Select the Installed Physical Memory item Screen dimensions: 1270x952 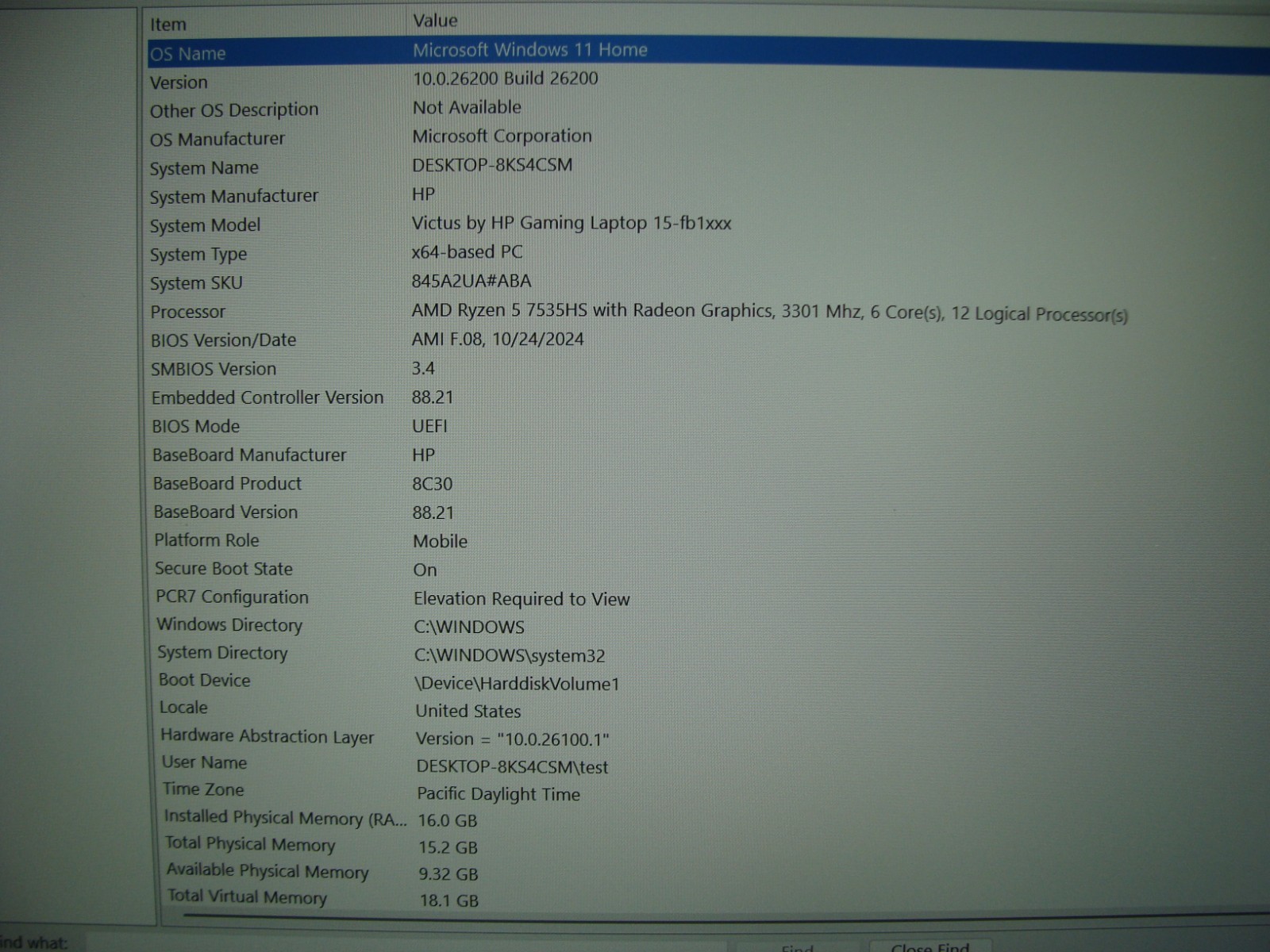[x=285, y=818]
